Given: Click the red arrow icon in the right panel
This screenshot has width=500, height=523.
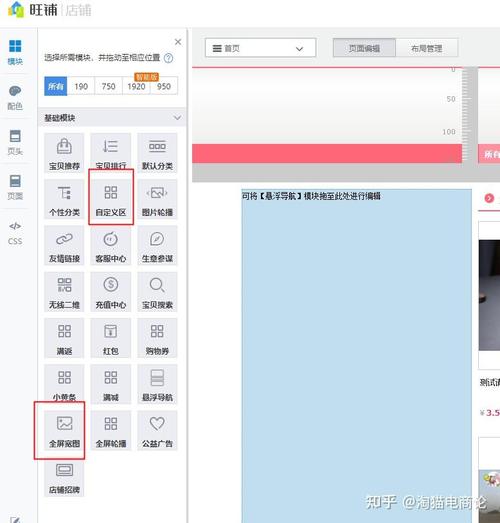Looking at the screenshot, I should click(x=489, y=198).
